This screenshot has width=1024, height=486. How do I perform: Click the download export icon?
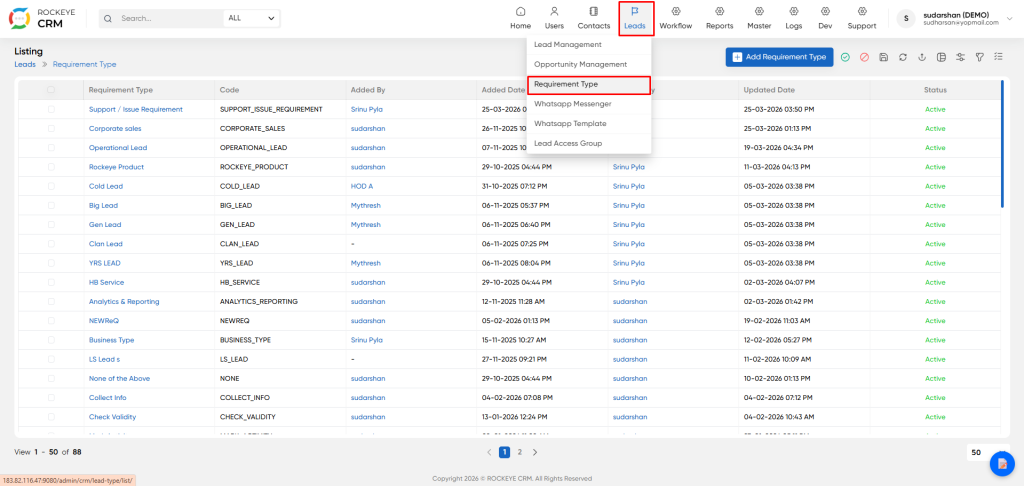click(x=921, y=57)
